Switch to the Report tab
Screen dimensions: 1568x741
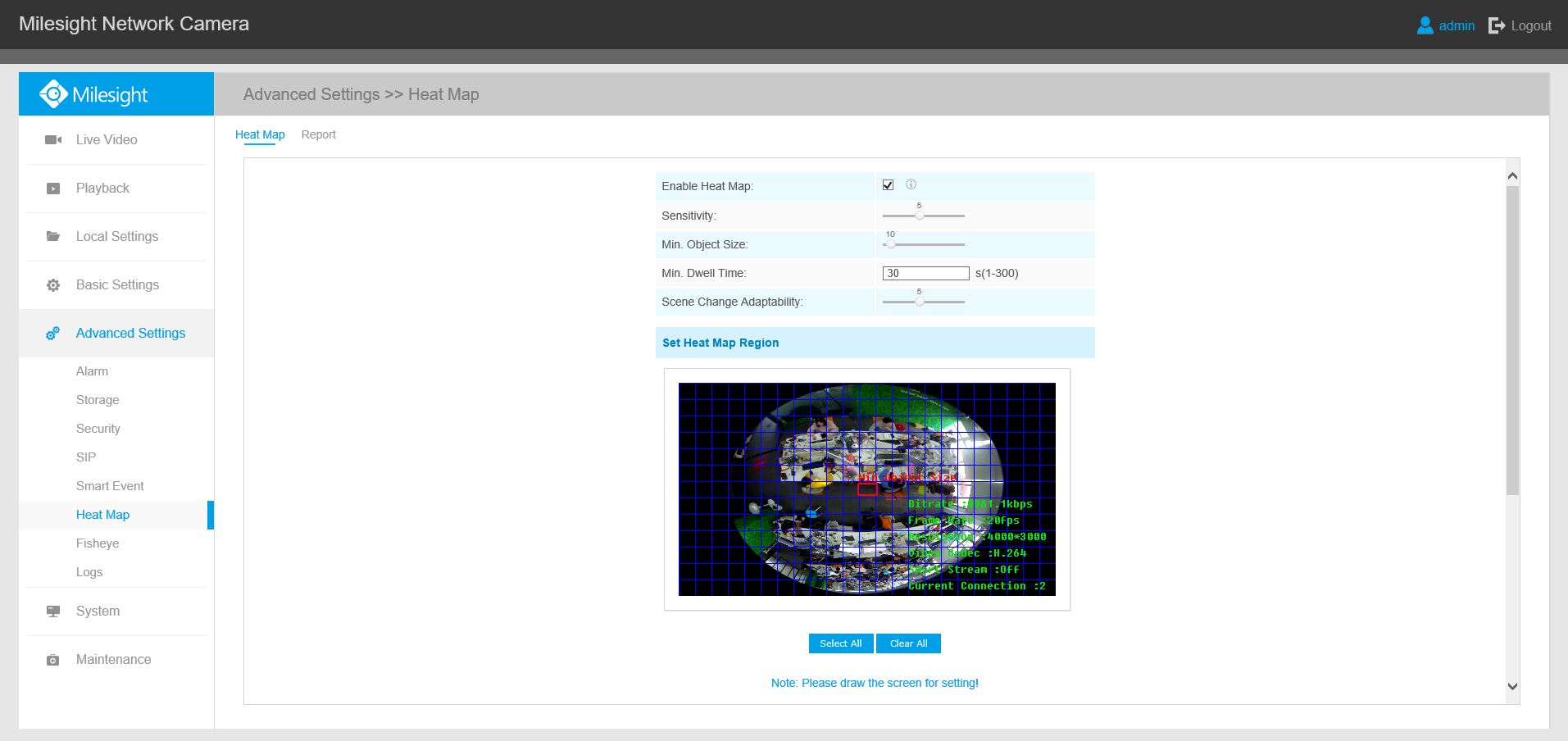tap(318, 134)
